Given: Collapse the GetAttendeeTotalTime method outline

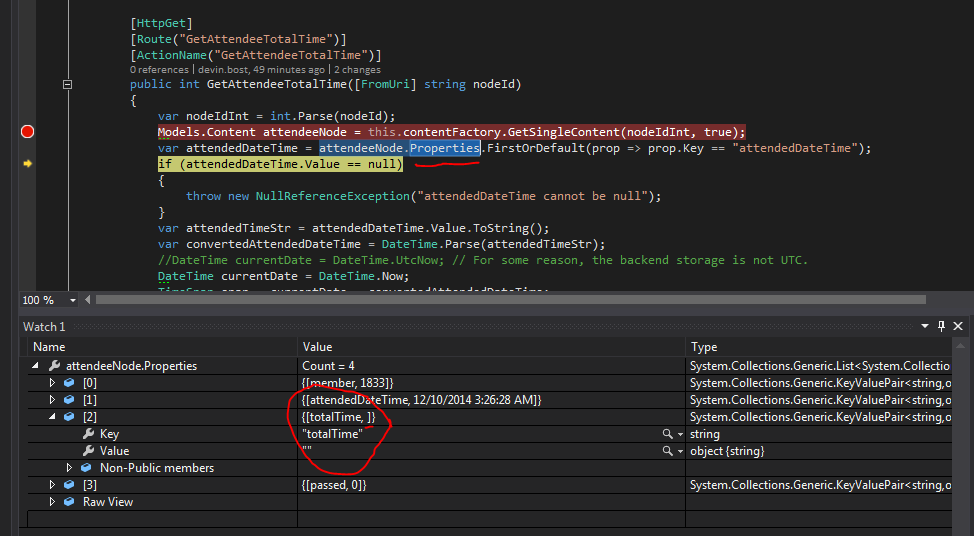Looking at the screenshot, I should pos(68,84).
